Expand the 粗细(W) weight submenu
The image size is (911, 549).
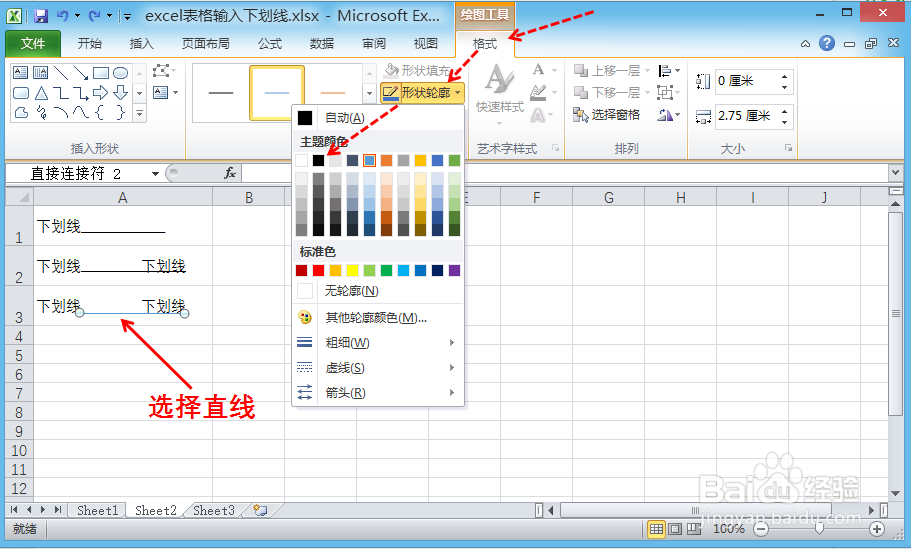[x=378, y=343]
